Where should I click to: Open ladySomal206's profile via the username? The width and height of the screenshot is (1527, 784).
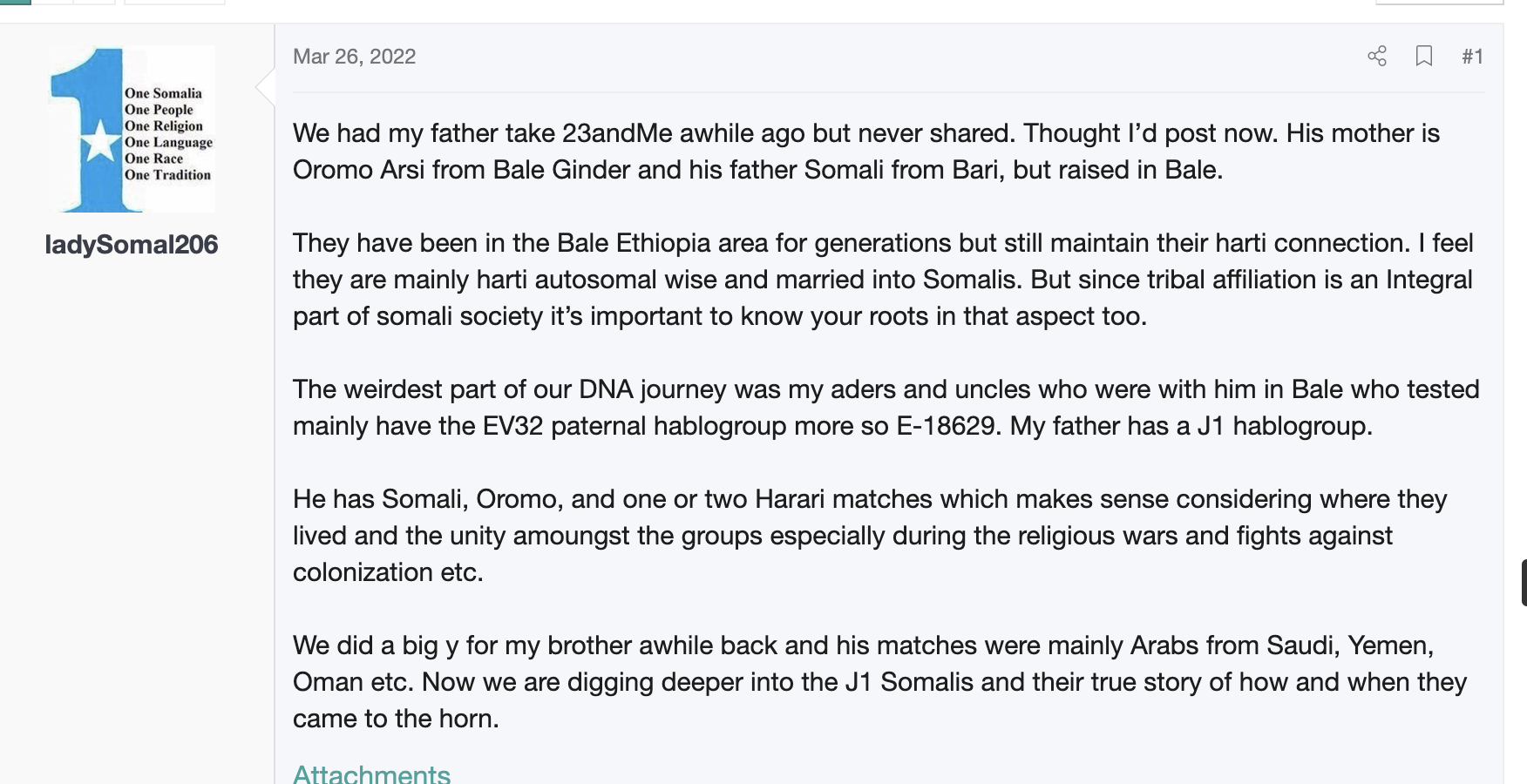[132, 245]
